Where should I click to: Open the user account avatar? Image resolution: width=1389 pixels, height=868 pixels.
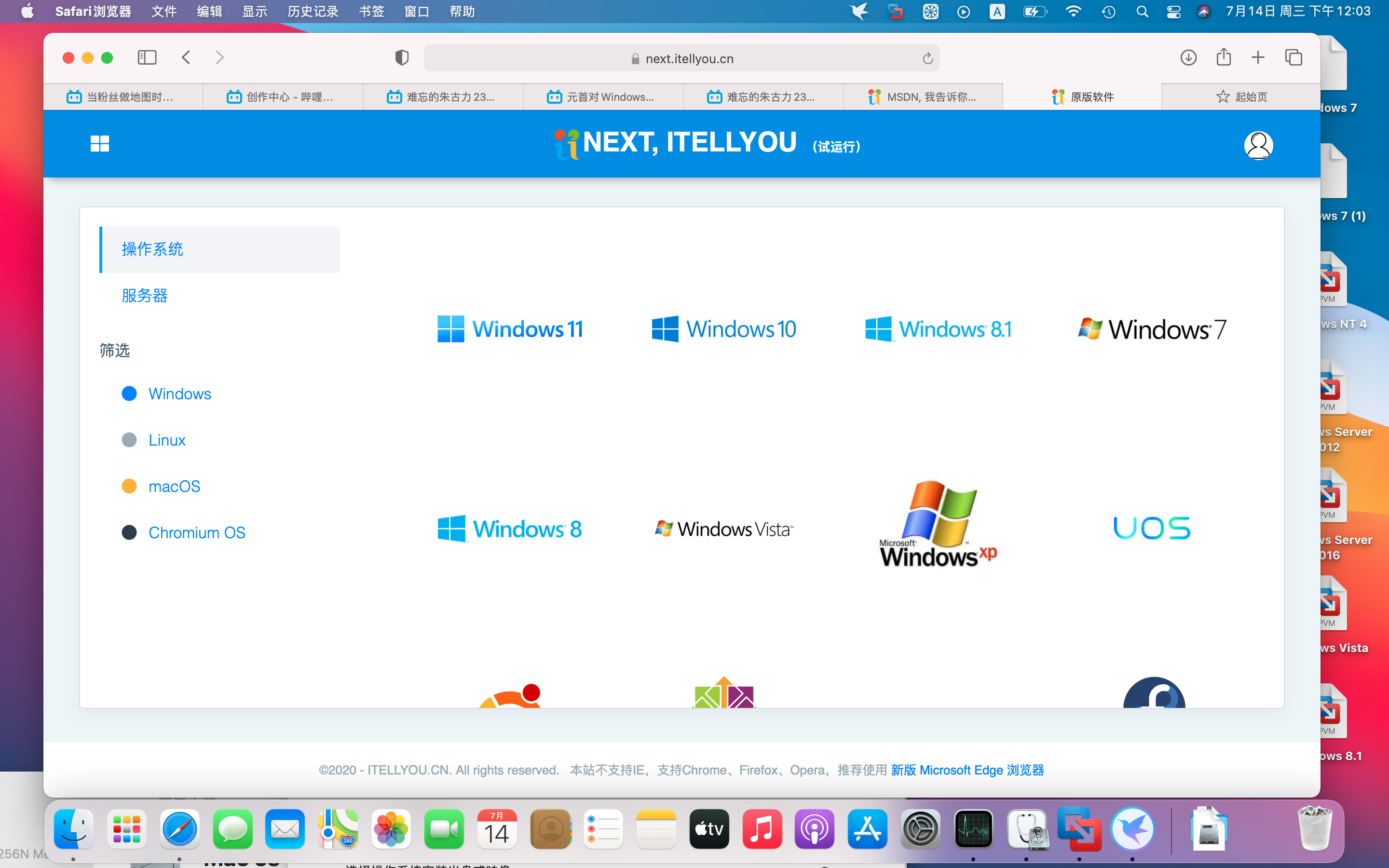1258,145
